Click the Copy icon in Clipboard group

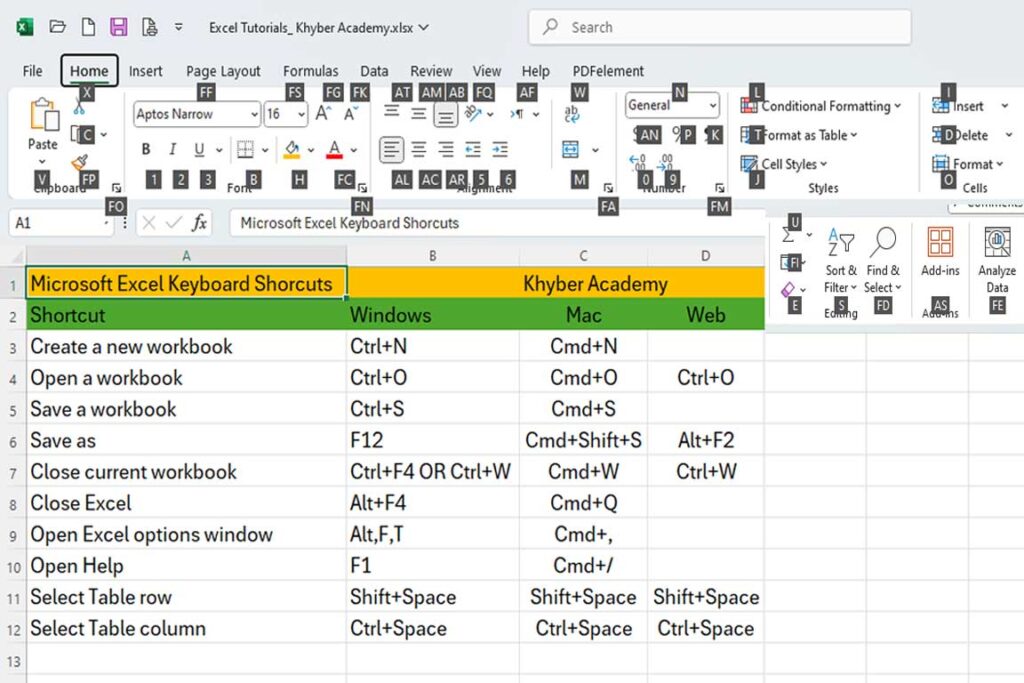78,135
